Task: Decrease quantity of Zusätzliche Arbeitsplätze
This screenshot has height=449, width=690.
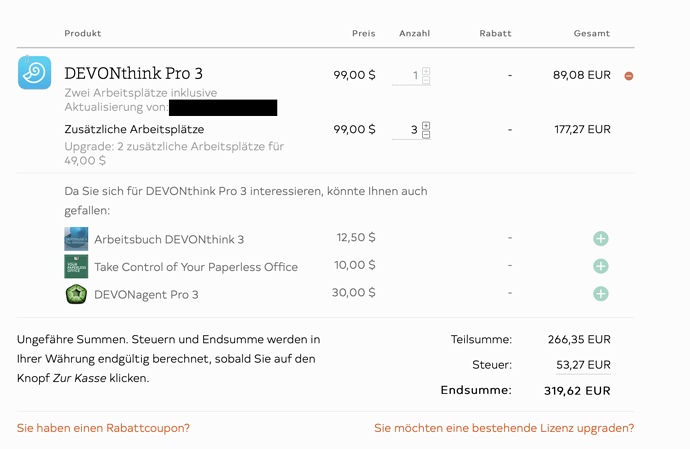Action: 426,134
